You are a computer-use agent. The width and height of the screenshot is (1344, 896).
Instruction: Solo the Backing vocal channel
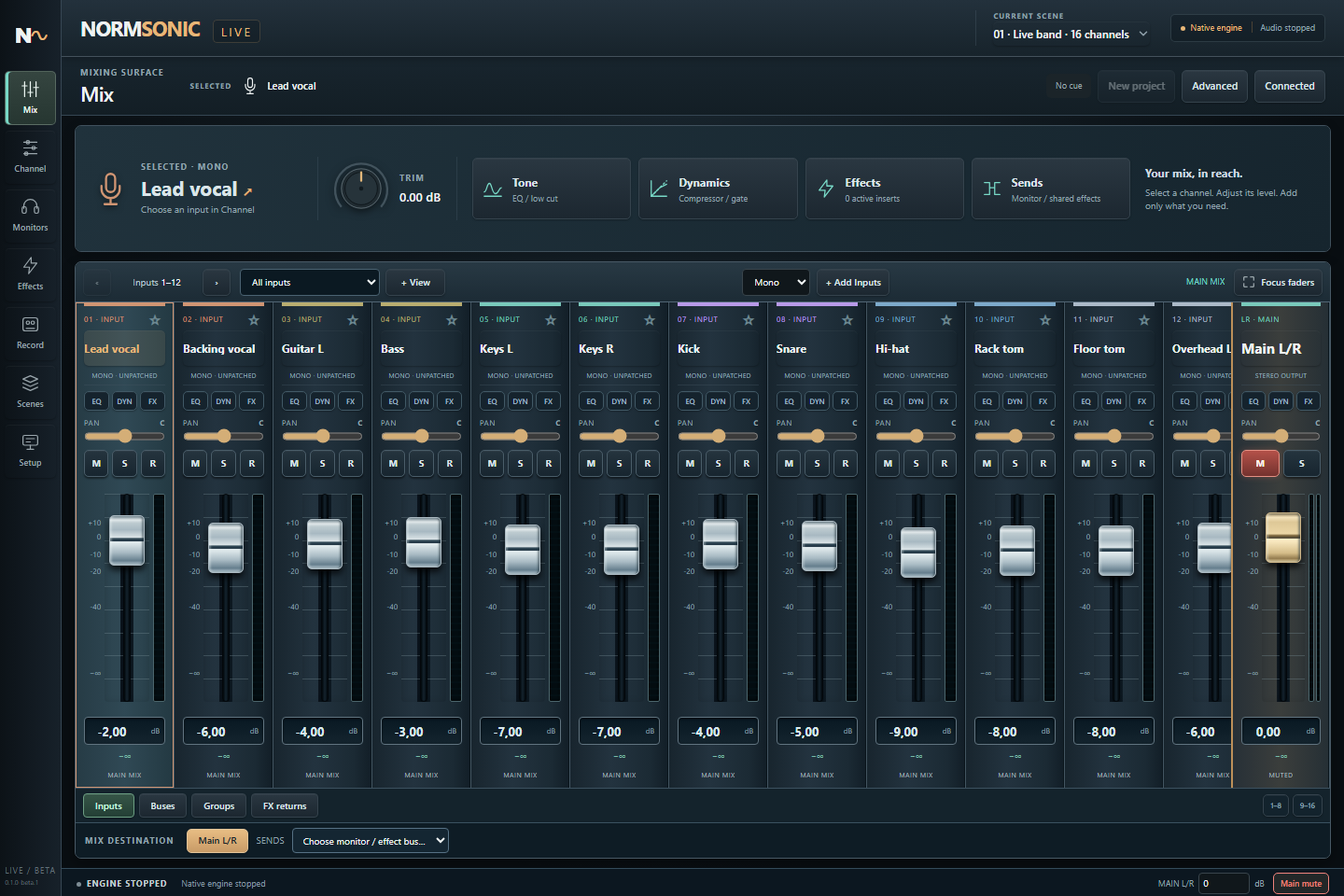223,464
